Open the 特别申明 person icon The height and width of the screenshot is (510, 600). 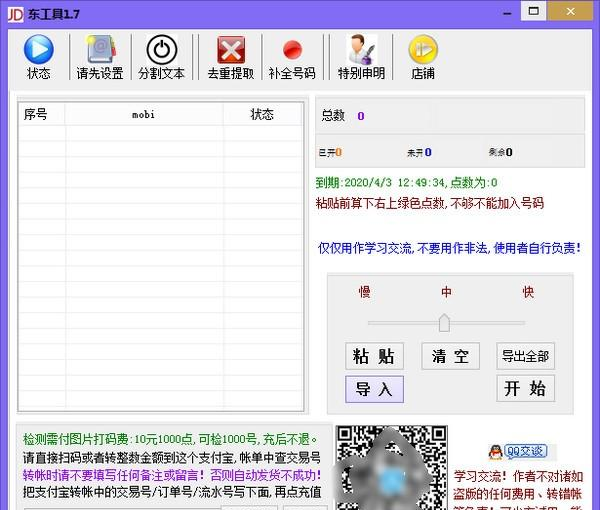pos(362,49)
